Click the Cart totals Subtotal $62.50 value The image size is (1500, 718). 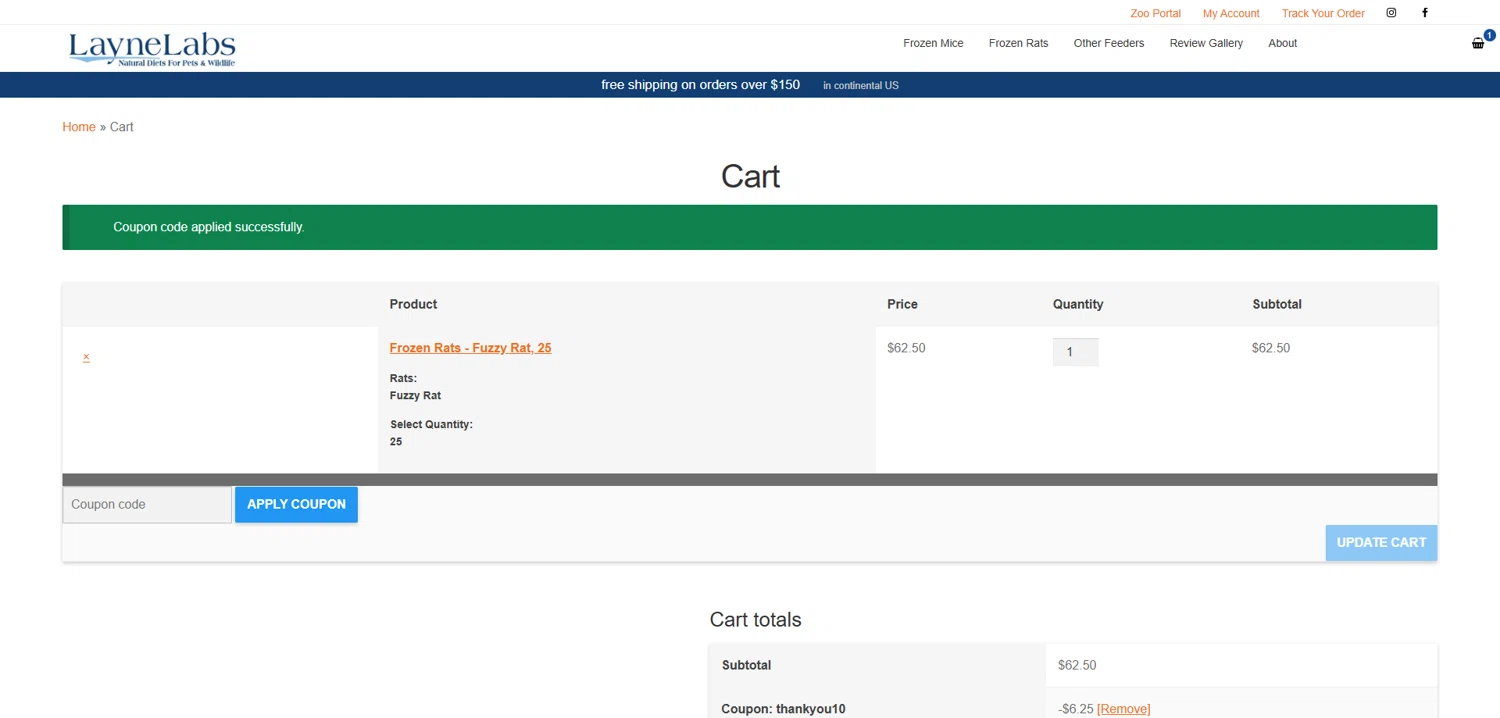1077,665
